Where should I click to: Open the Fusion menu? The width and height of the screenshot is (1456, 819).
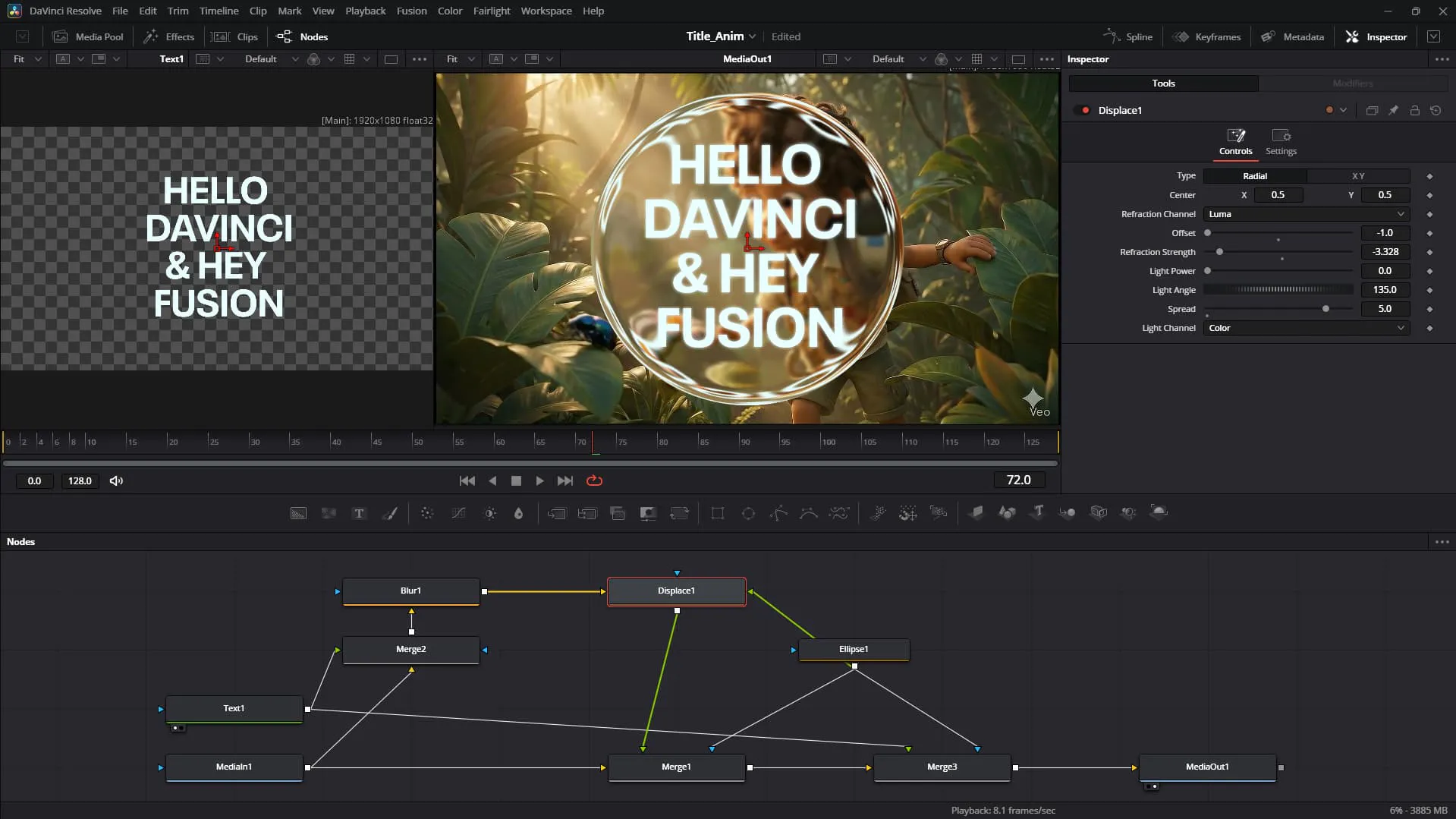tap(411, 11)
